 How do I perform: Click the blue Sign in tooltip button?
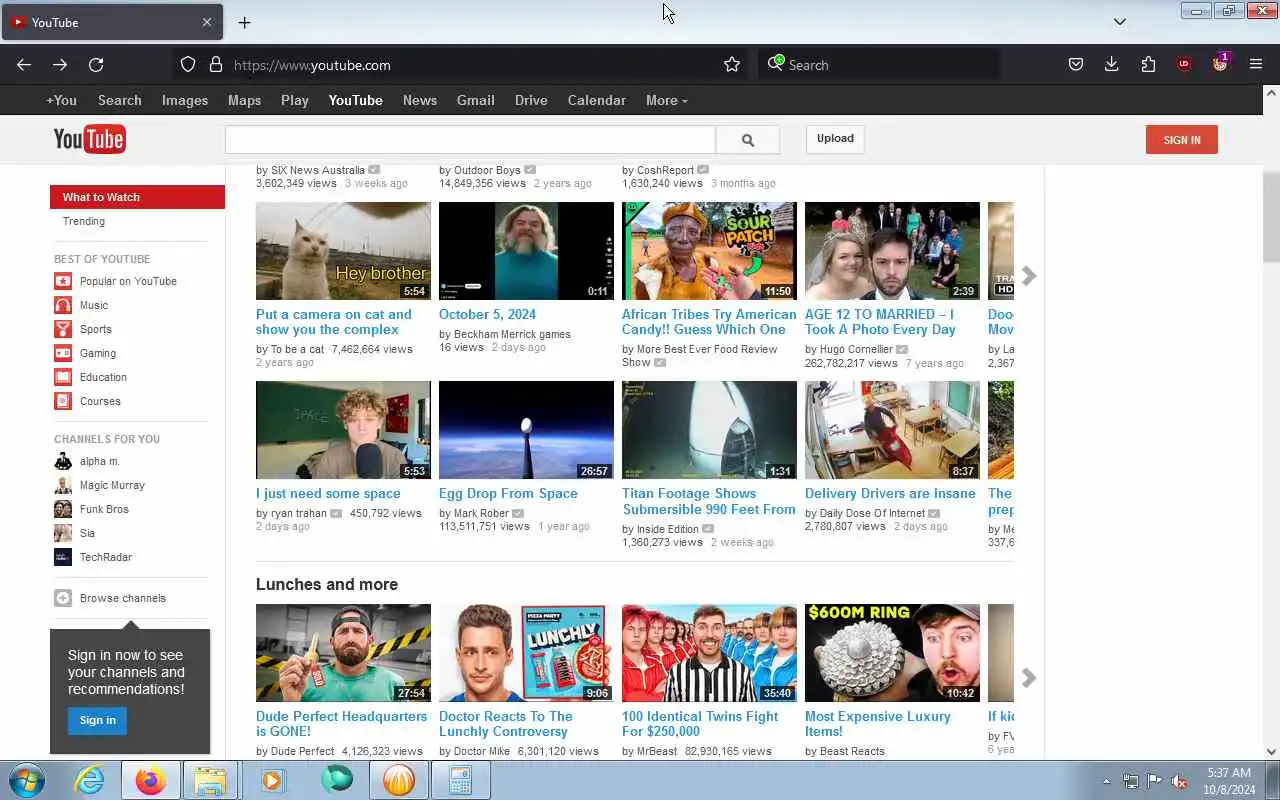(98, 720)
